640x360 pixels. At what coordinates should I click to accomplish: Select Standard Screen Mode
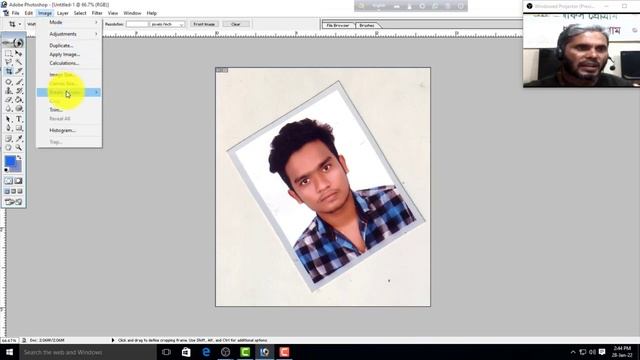click(x=7, y=191)
